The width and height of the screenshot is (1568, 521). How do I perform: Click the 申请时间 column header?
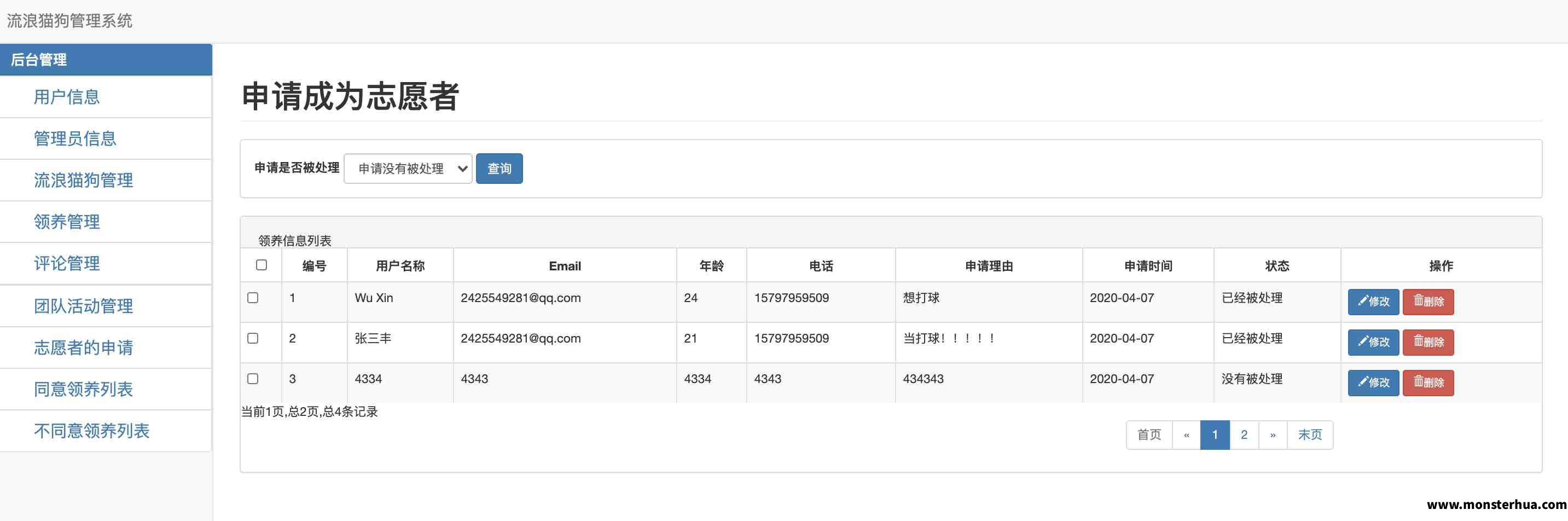1148,266
